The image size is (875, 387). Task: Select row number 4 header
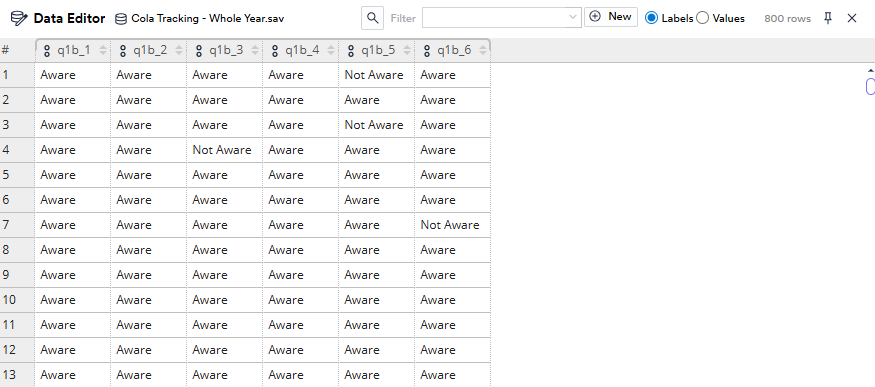pyautogui.click(x=17, y=150)
